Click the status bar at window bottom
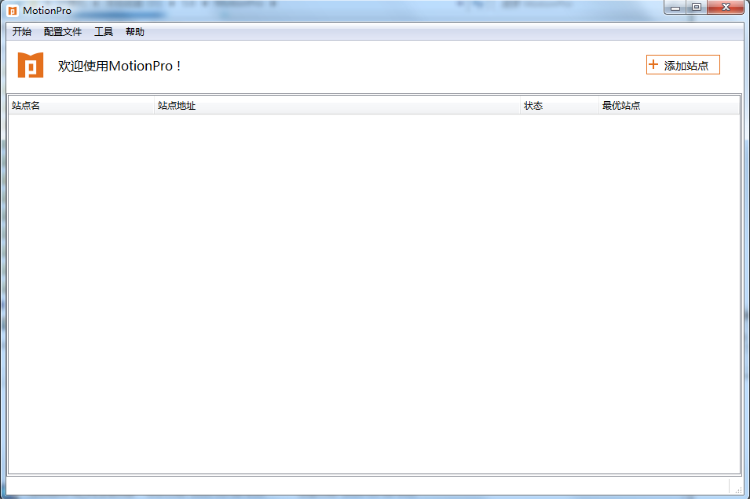751x499 pixels. tap(370, 486)
